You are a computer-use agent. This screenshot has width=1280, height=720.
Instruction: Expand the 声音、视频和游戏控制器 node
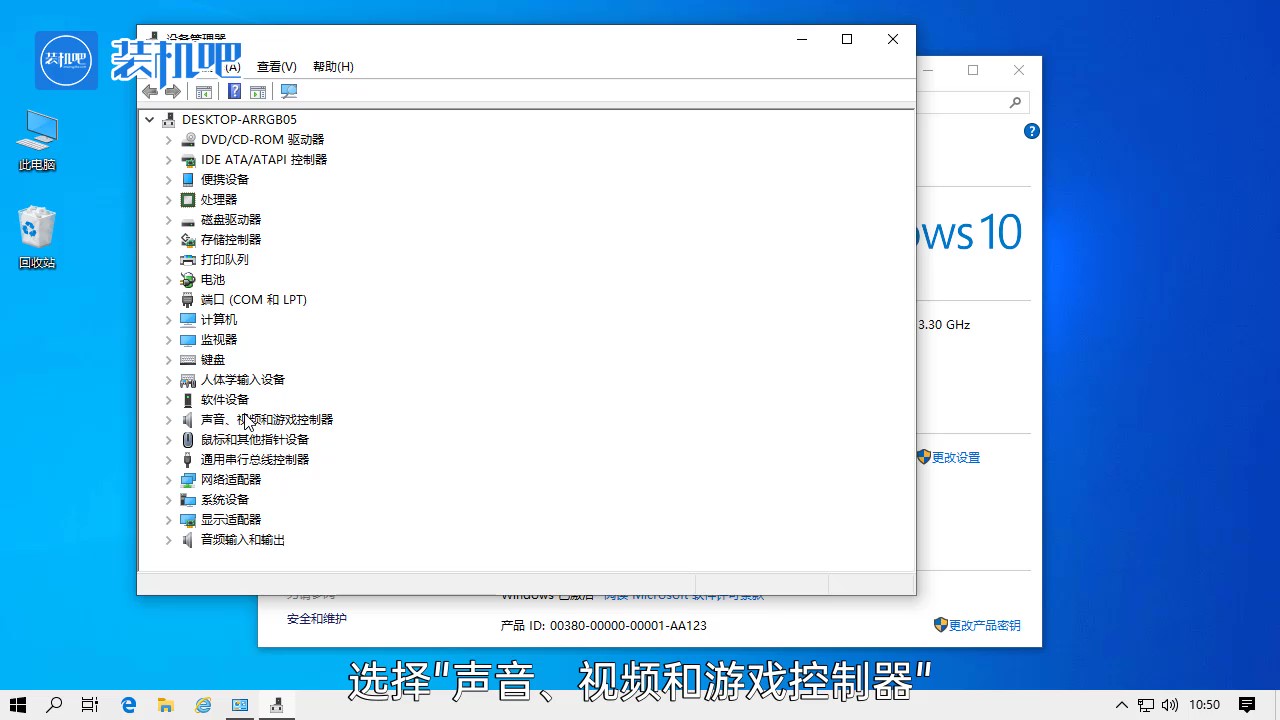(169, 420)
